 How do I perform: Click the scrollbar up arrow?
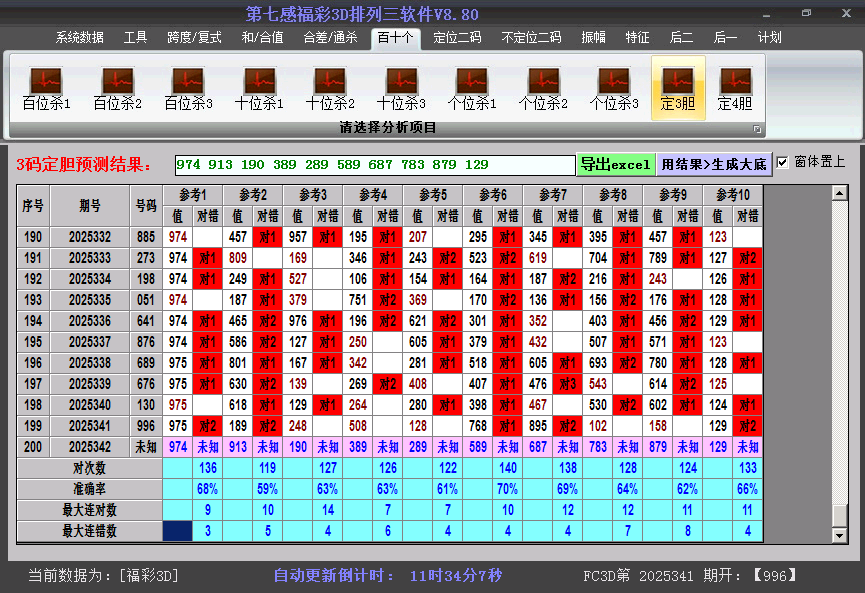[840, 193]
